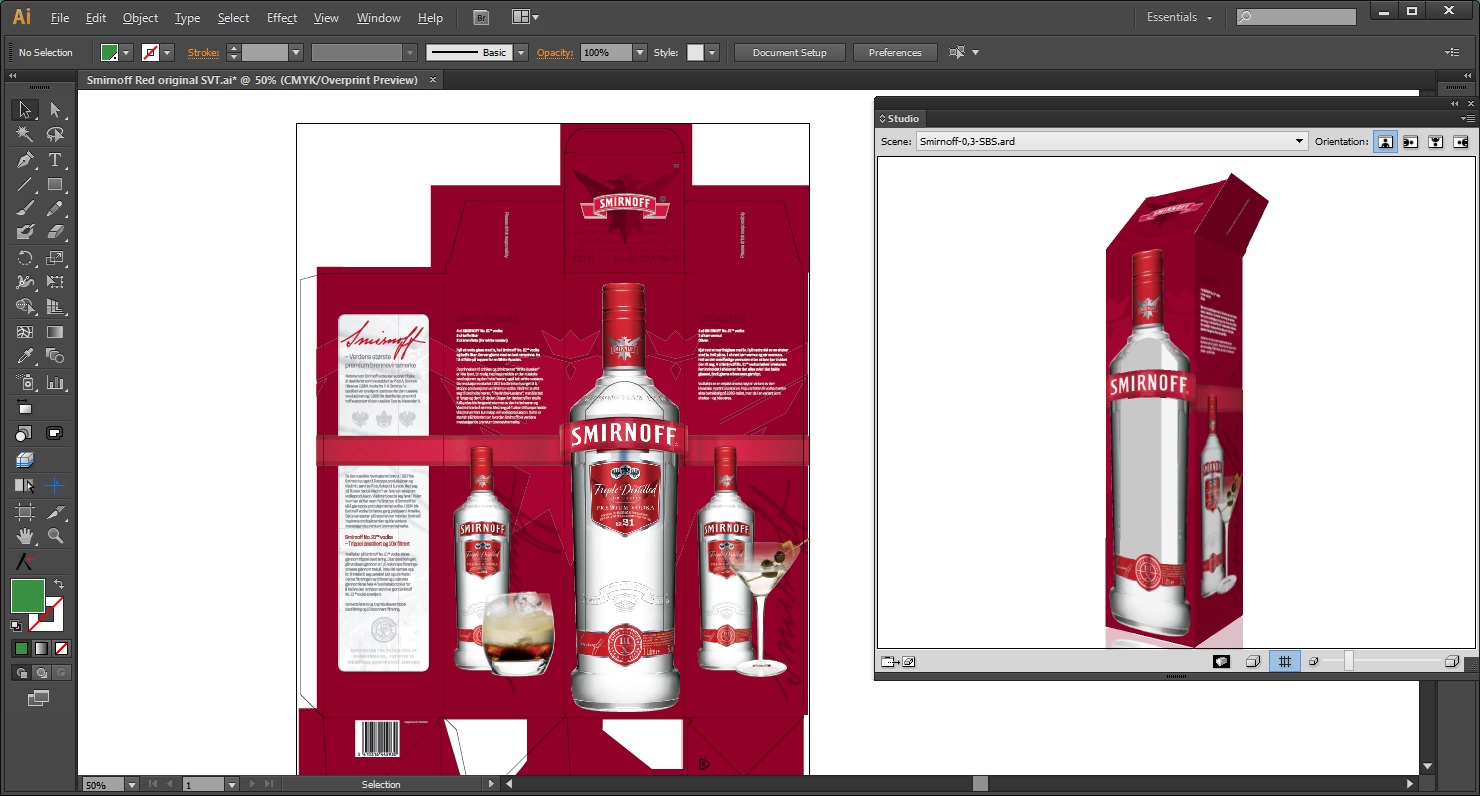Viewport: 1480px width, 796px height.
Task: Open the Effect menu
Action: coord(282,18)
